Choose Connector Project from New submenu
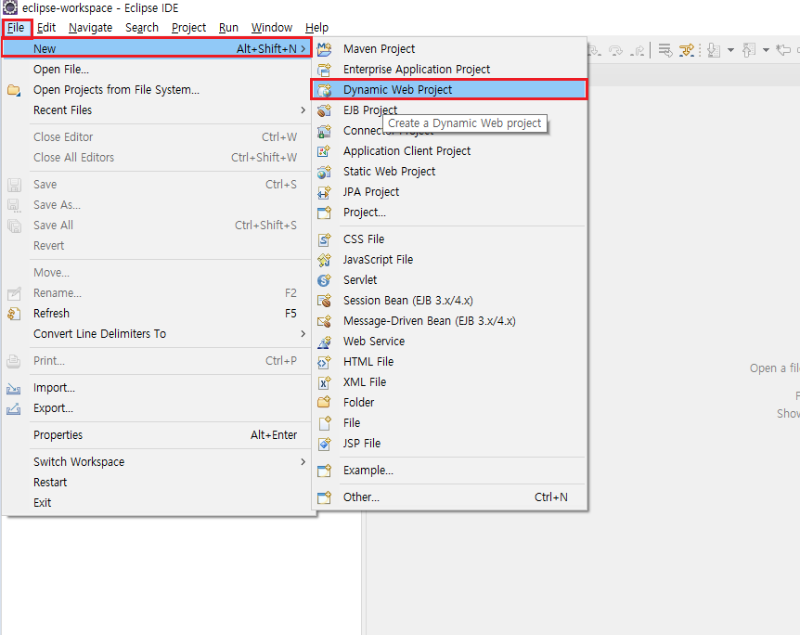This screenshot has width=800, height=635. tap(449, 131)
